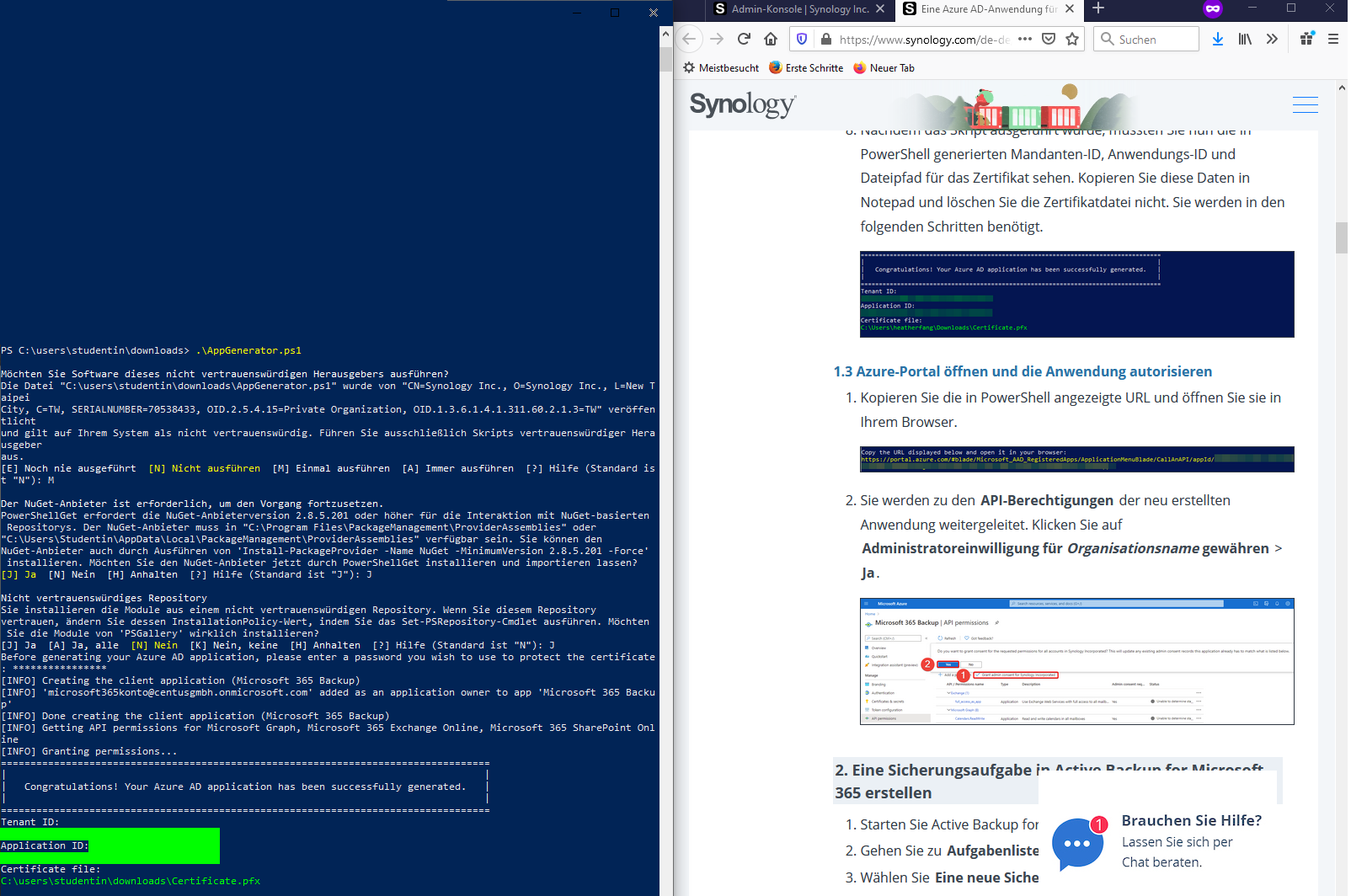1351x896 pixels.
Task: Focus the Suchen search field
Action: [1147, 39]
